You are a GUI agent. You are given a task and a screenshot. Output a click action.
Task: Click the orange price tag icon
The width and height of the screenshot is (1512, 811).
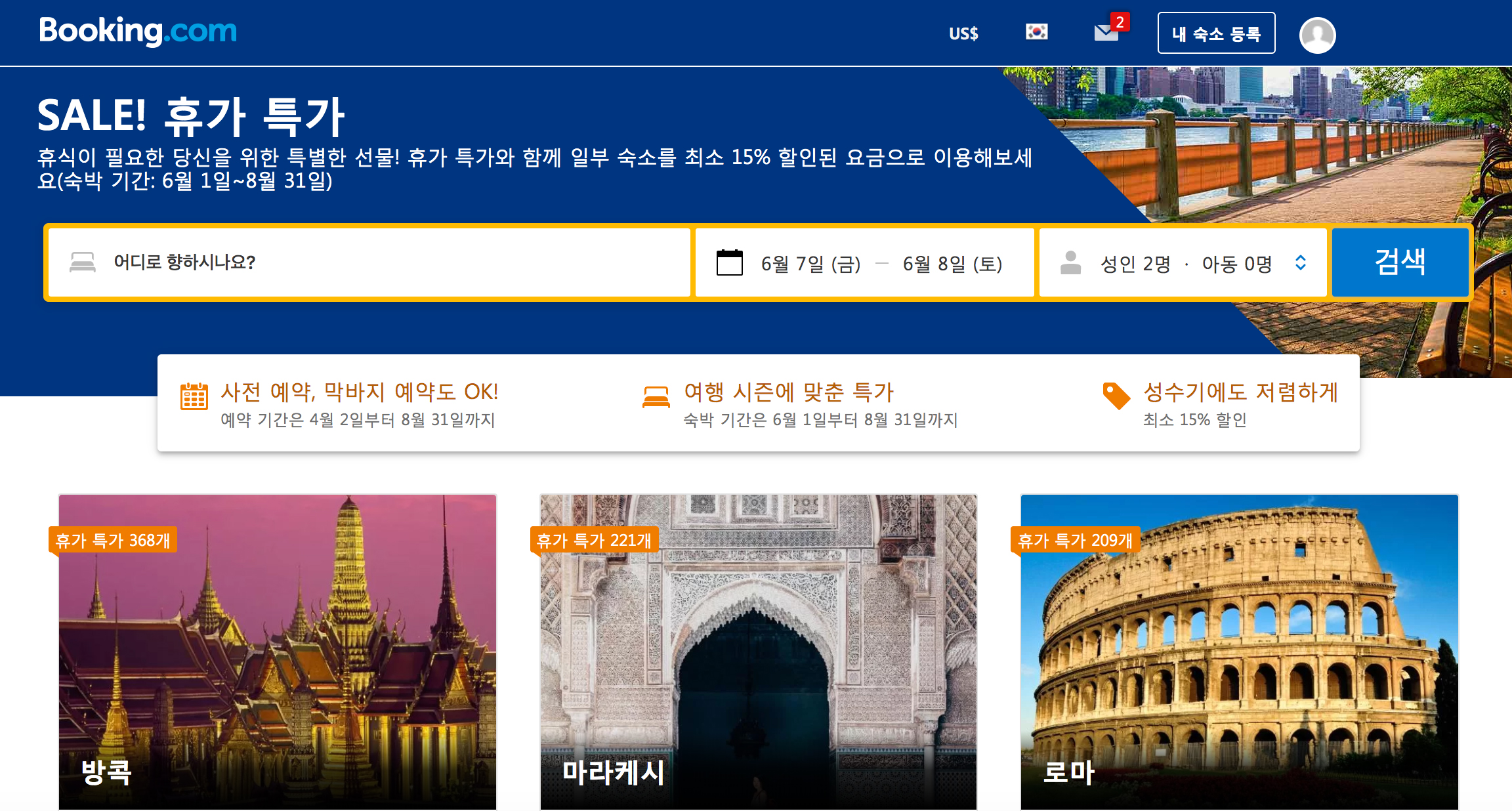click(1116, 396)
